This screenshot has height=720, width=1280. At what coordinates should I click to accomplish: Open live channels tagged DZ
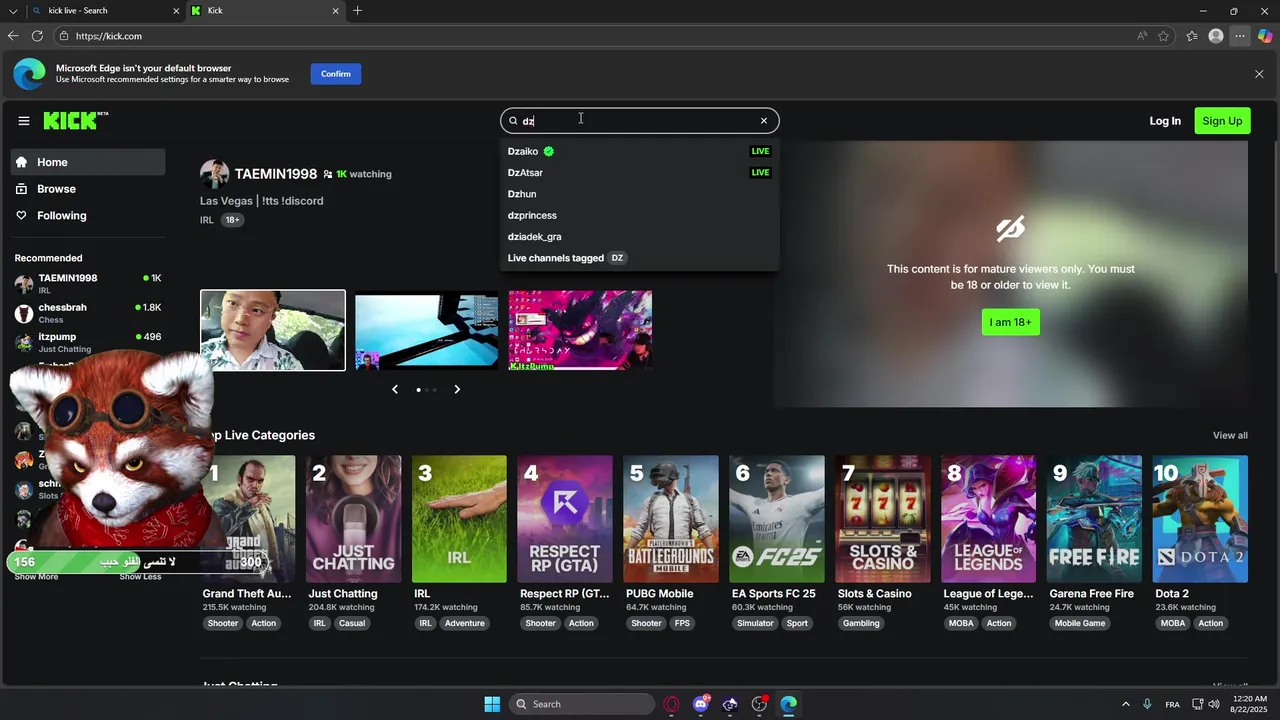(x=639, y=258)
